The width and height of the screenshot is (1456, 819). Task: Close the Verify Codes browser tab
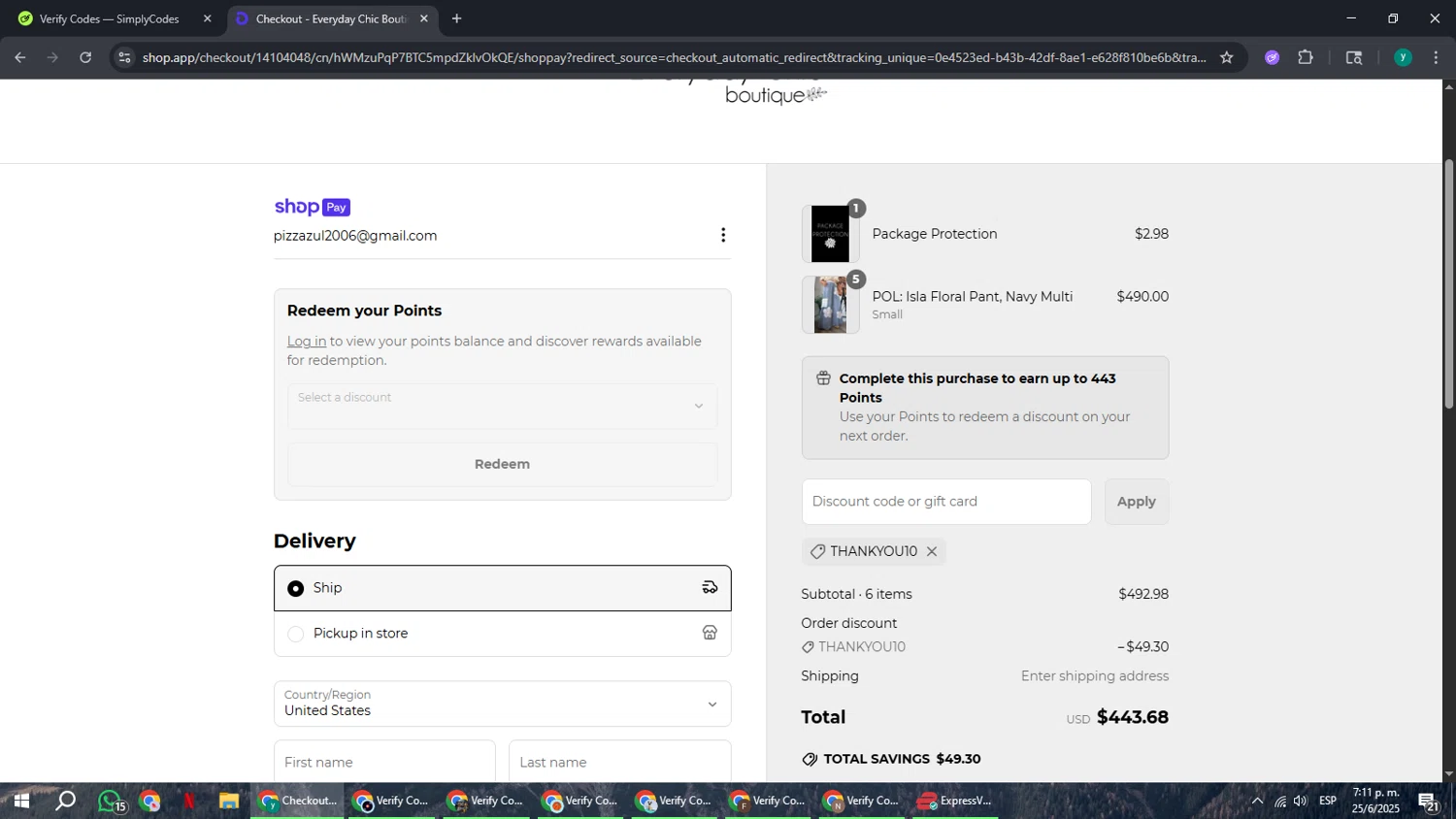click(207, 18)
